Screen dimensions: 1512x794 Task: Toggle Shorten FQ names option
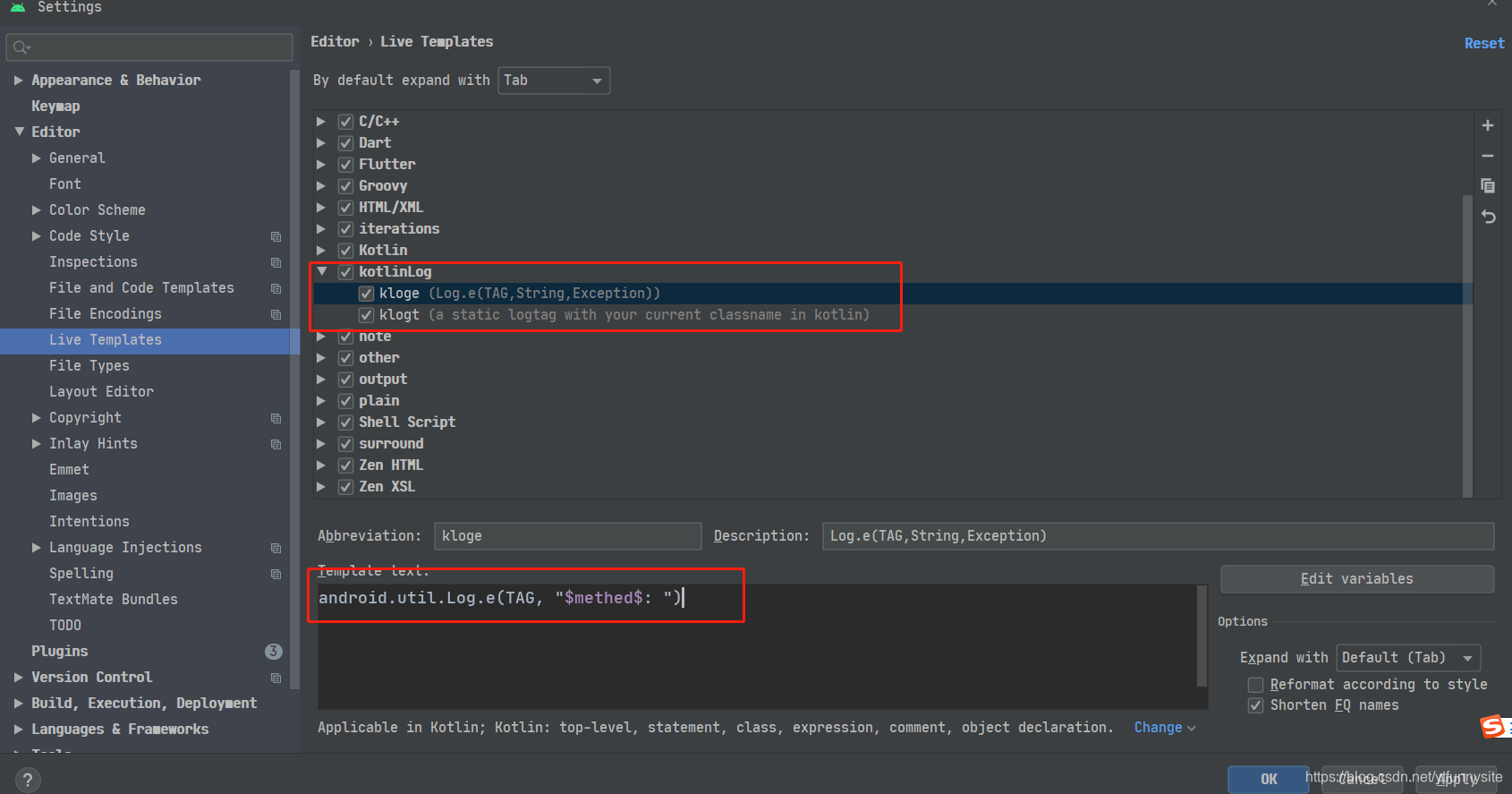coord(1255,705)
